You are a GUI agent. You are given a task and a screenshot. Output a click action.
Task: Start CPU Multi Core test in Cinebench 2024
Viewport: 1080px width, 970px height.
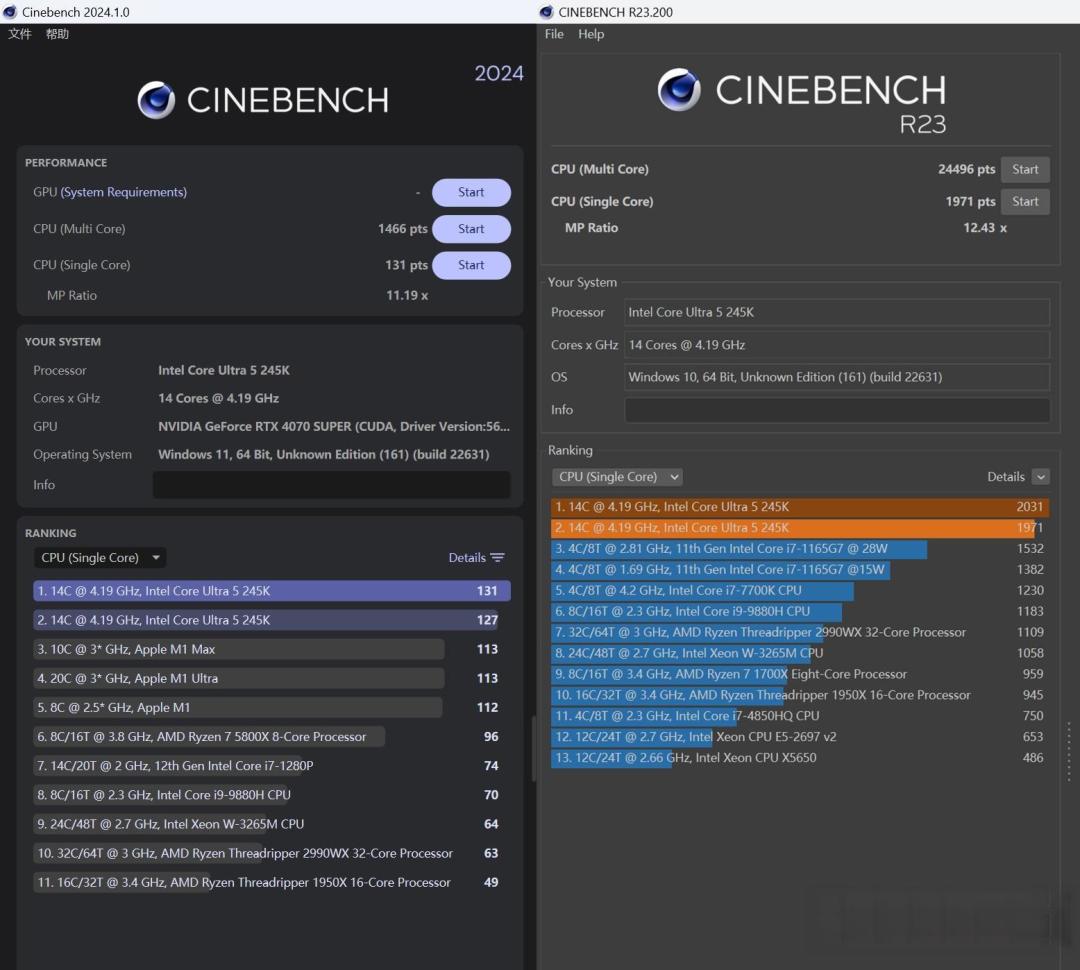point(471,229)
